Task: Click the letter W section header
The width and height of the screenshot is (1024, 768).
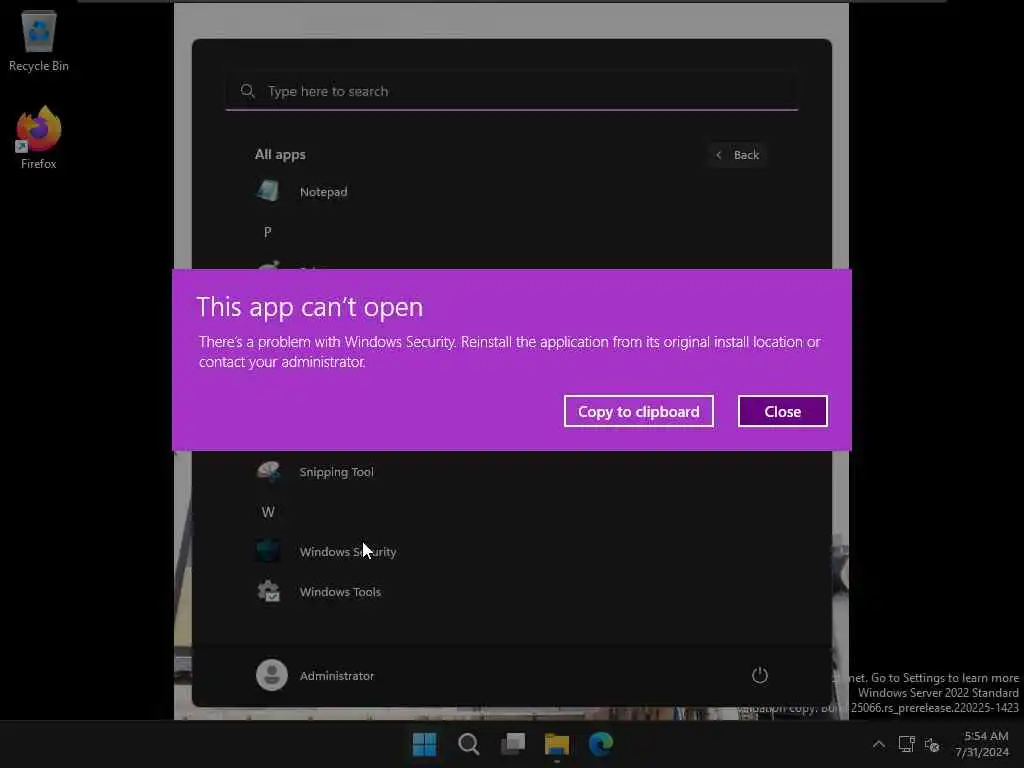Action: (x=268, y=512)
